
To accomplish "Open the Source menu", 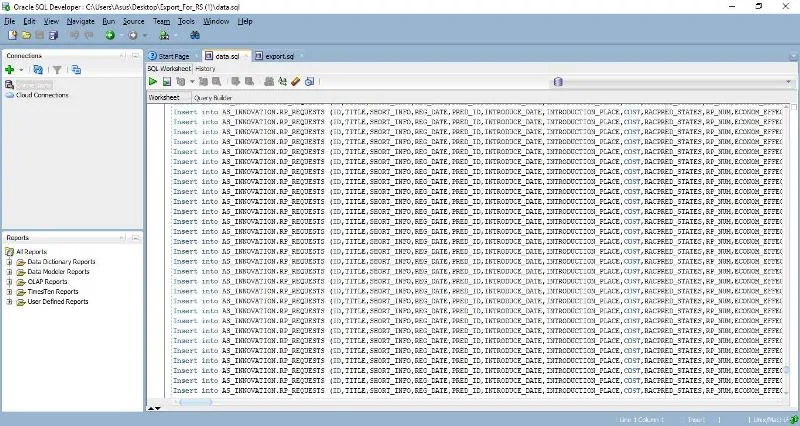I will [x=134, y=21].
